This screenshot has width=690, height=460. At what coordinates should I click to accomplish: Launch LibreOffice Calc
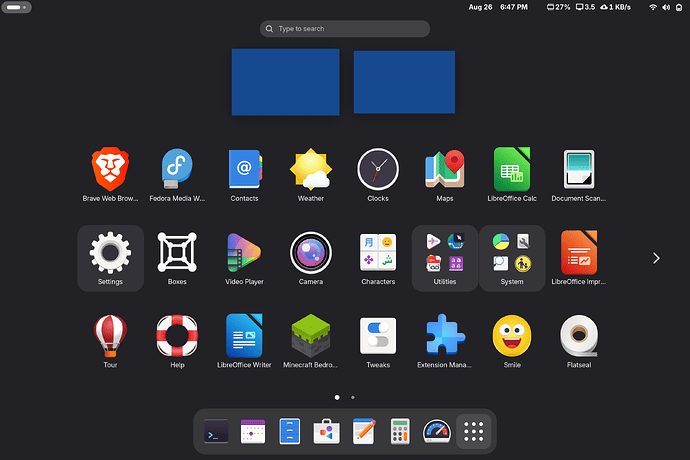pos(512,175)
